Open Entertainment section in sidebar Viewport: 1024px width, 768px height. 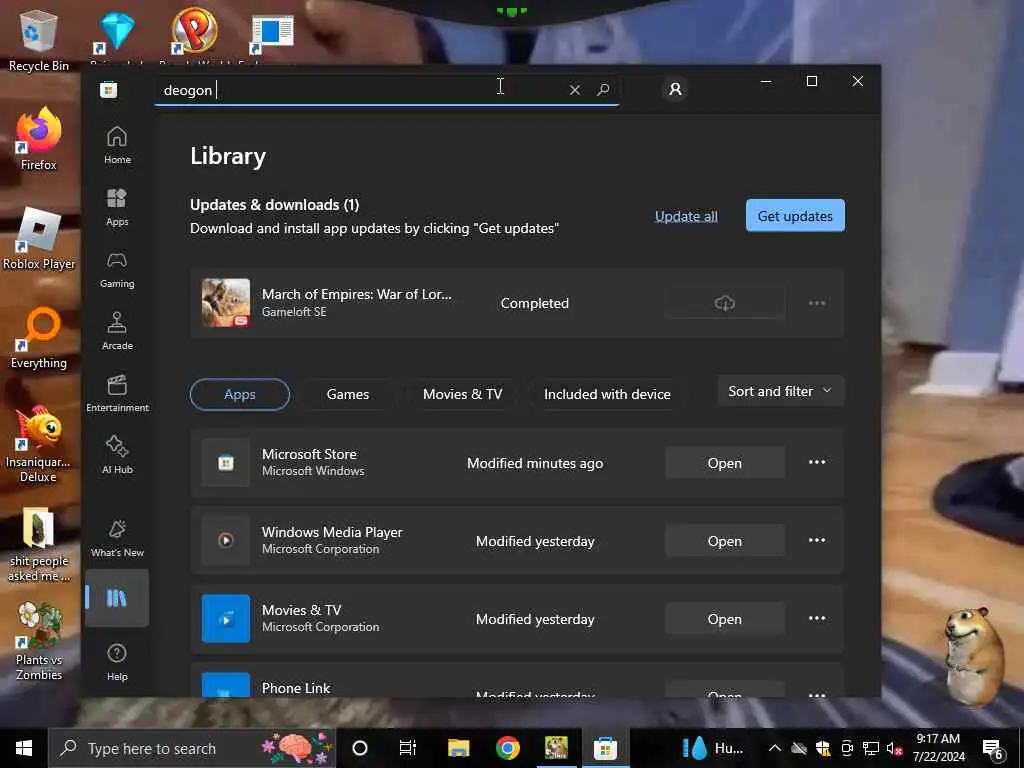click(x=117, y=393)
